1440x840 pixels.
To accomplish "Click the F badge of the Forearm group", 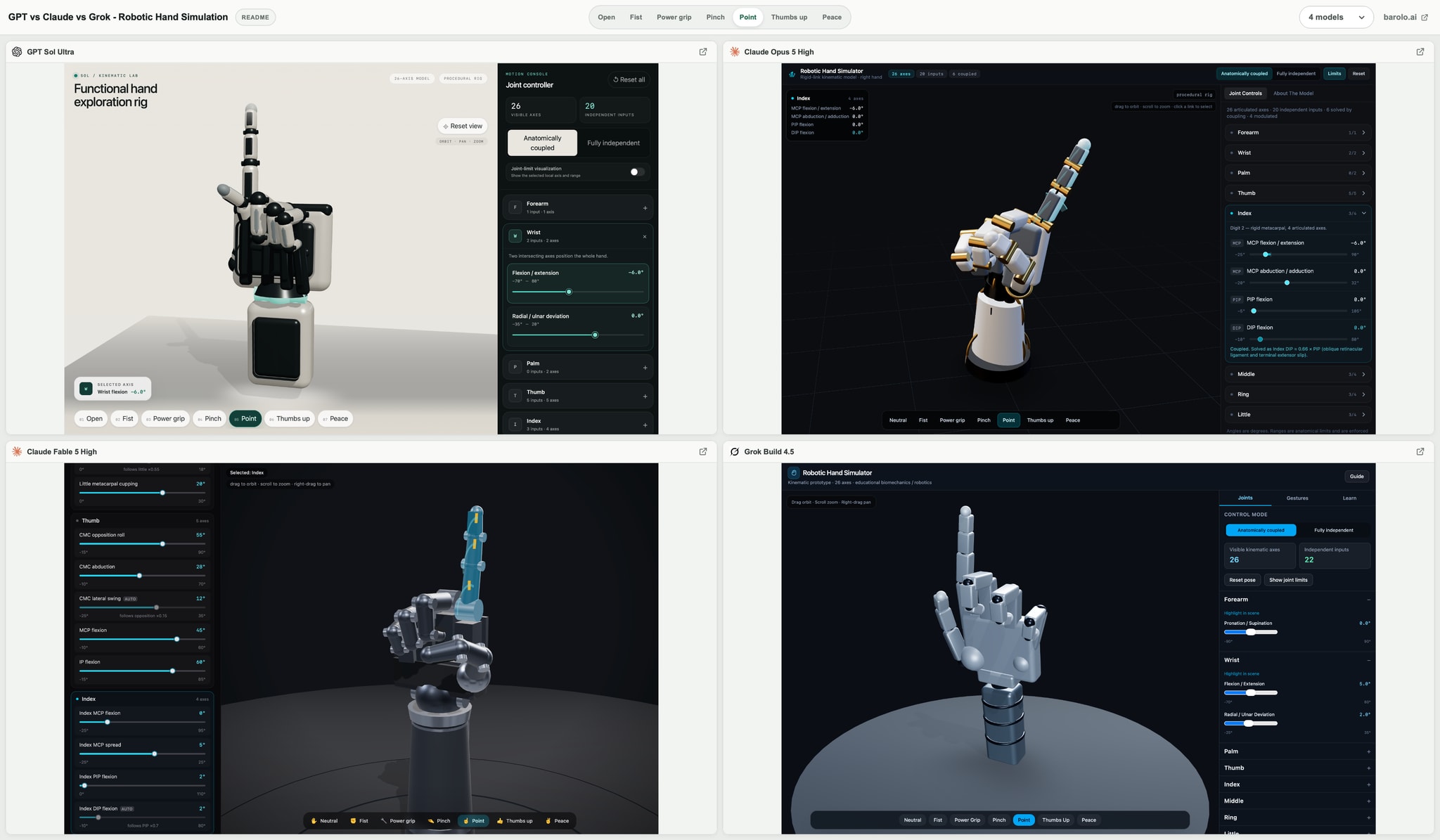I will tap(515, 207).
